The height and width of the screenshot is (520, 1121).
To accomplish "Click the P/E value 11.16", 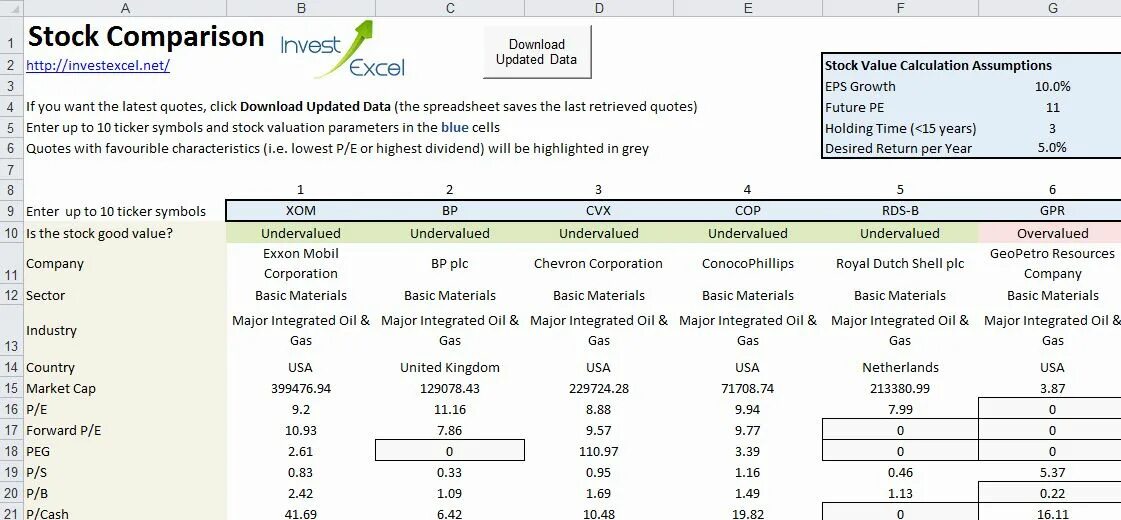I will [x=450, y=410].
